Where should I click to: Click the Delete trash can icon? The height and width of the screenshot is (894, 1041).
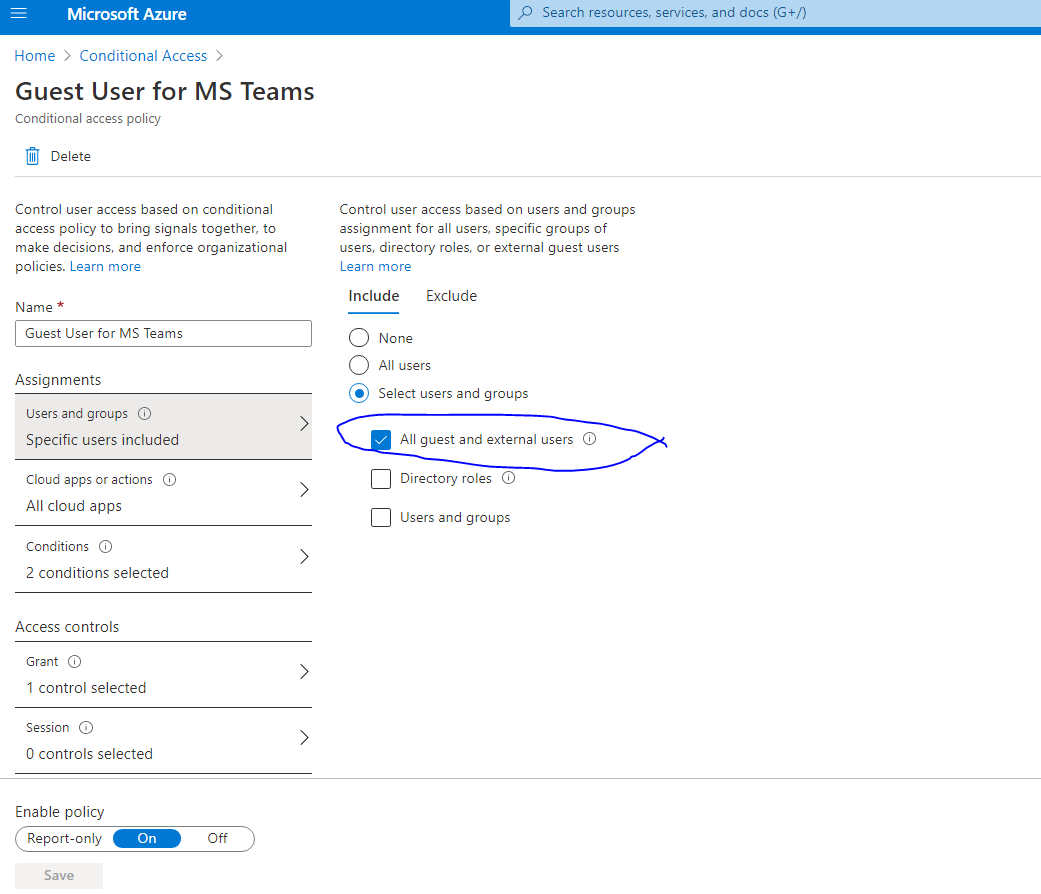click(x=32, y=156)
